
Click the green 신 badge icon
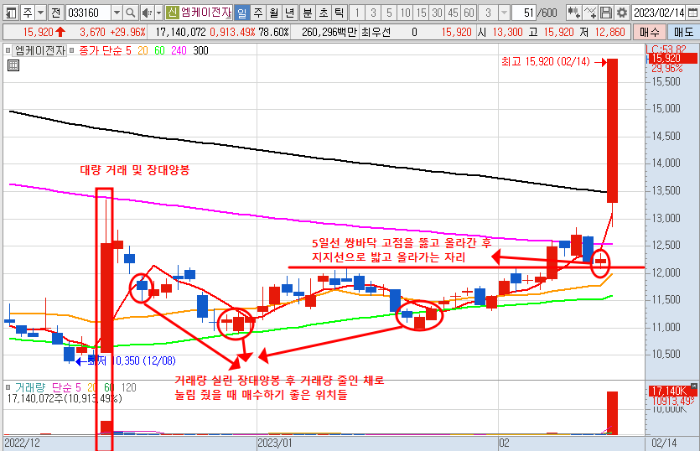(x=172, y=13)
